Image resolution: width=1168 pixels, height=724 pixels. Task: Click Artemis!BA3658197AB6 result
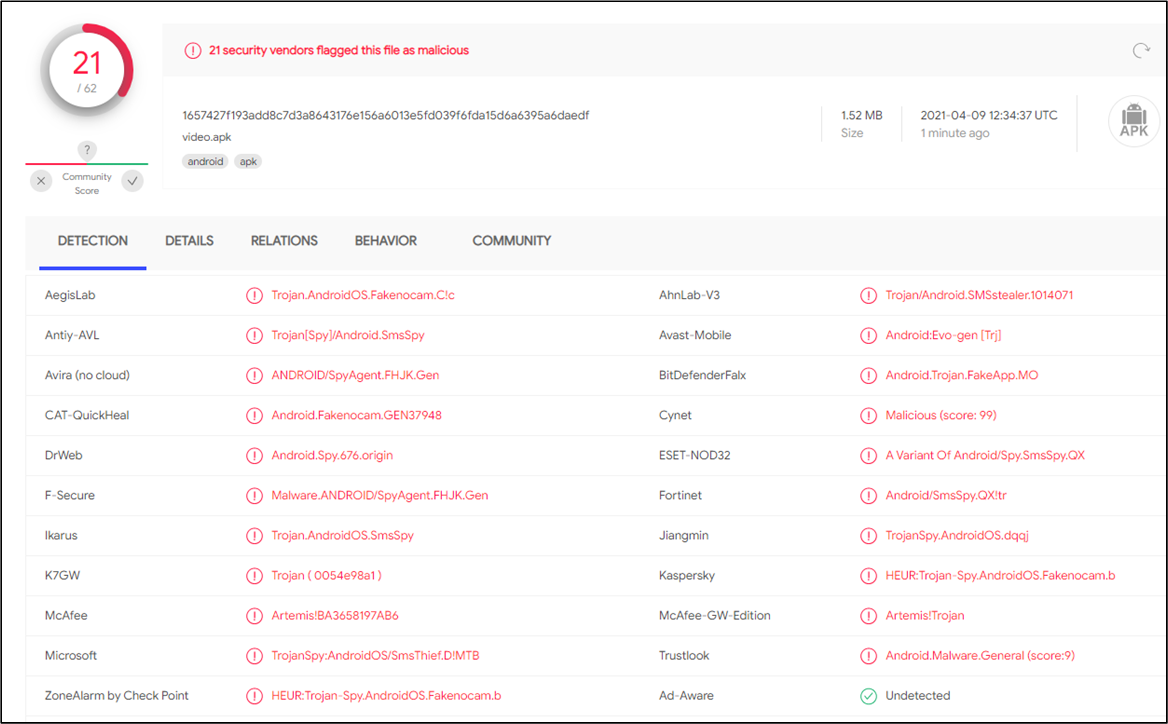click(335, 616)
